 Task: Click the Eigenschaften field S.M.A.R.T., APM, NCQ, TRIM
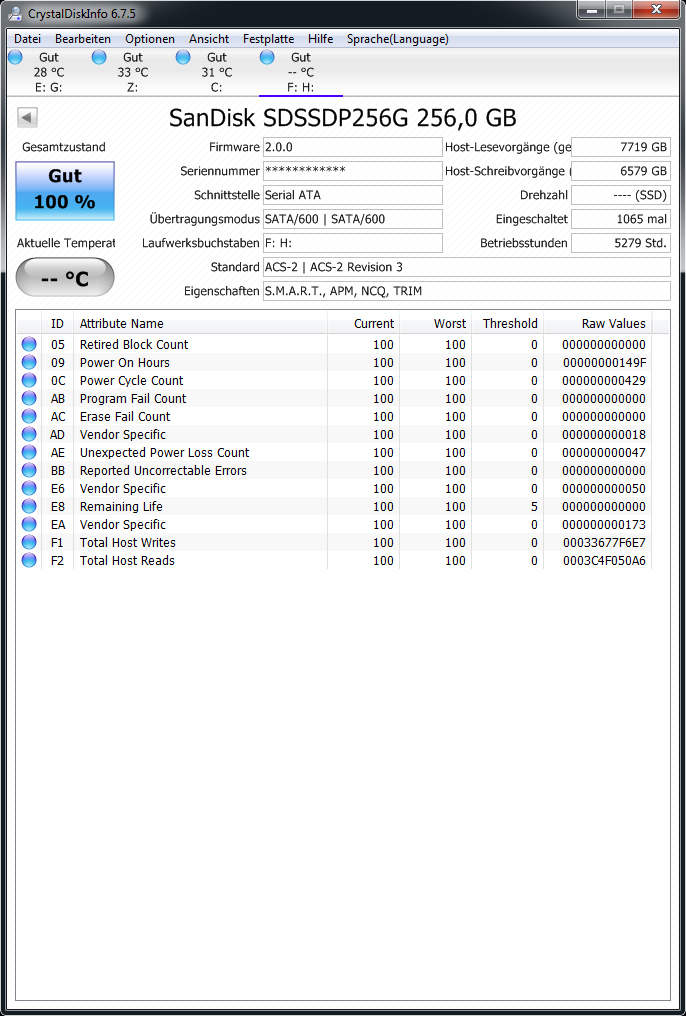pyautogui.click(x=466, y=291)
